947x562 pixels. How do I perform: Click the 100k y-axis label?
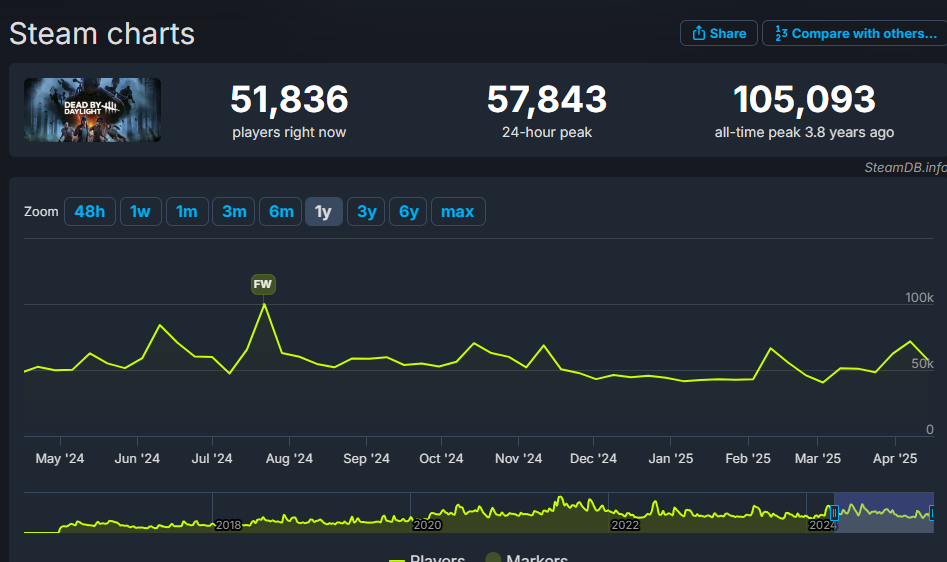coord(919,298)
